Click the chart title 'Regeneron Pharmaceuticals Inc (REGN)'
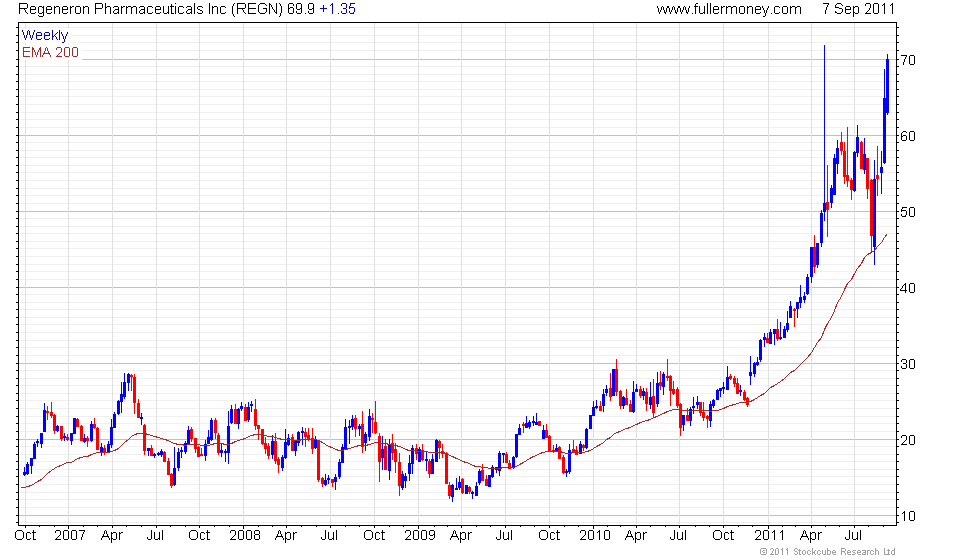Image resolution: width=980 pixels, height=560 pixels. click(151, 9)
